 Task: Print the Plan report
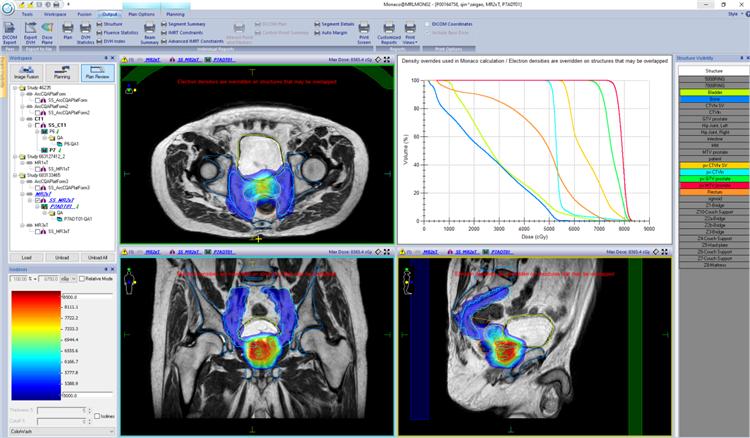pos(68,32)
